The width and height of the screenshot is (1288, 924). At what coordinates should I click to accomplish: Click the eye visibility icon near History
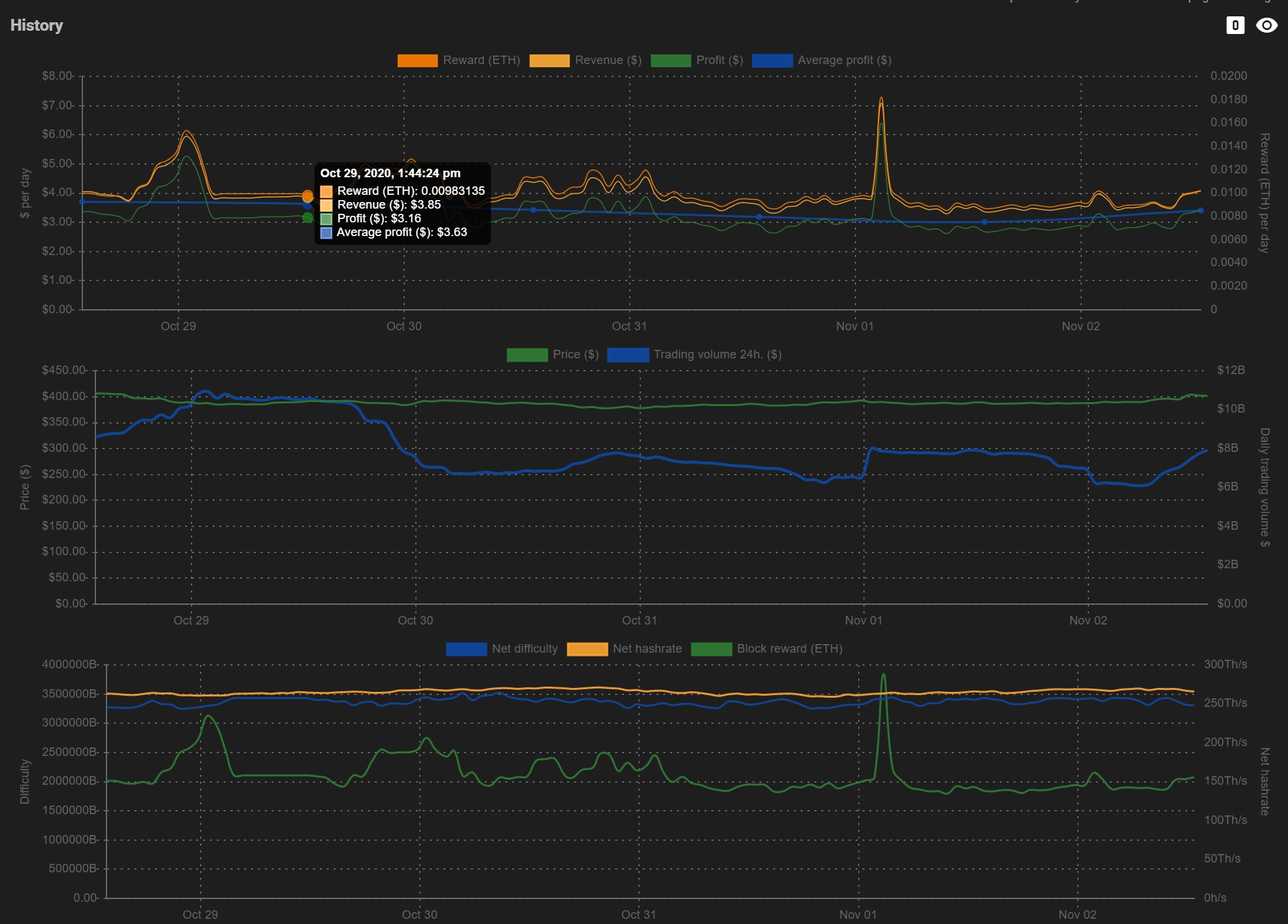(x=1266, y=26)
